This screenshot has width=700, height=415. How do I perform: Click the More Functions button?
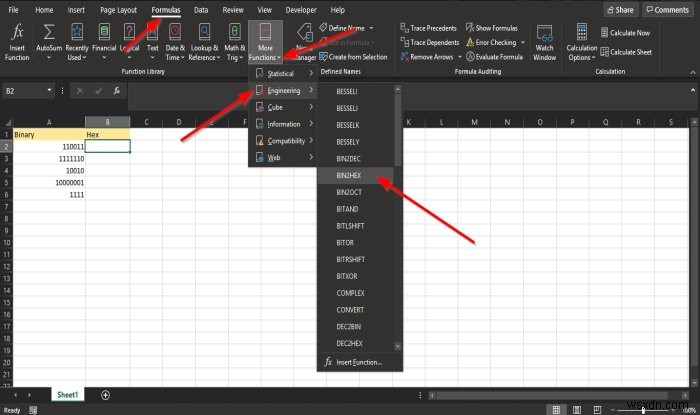click(265, 42)
